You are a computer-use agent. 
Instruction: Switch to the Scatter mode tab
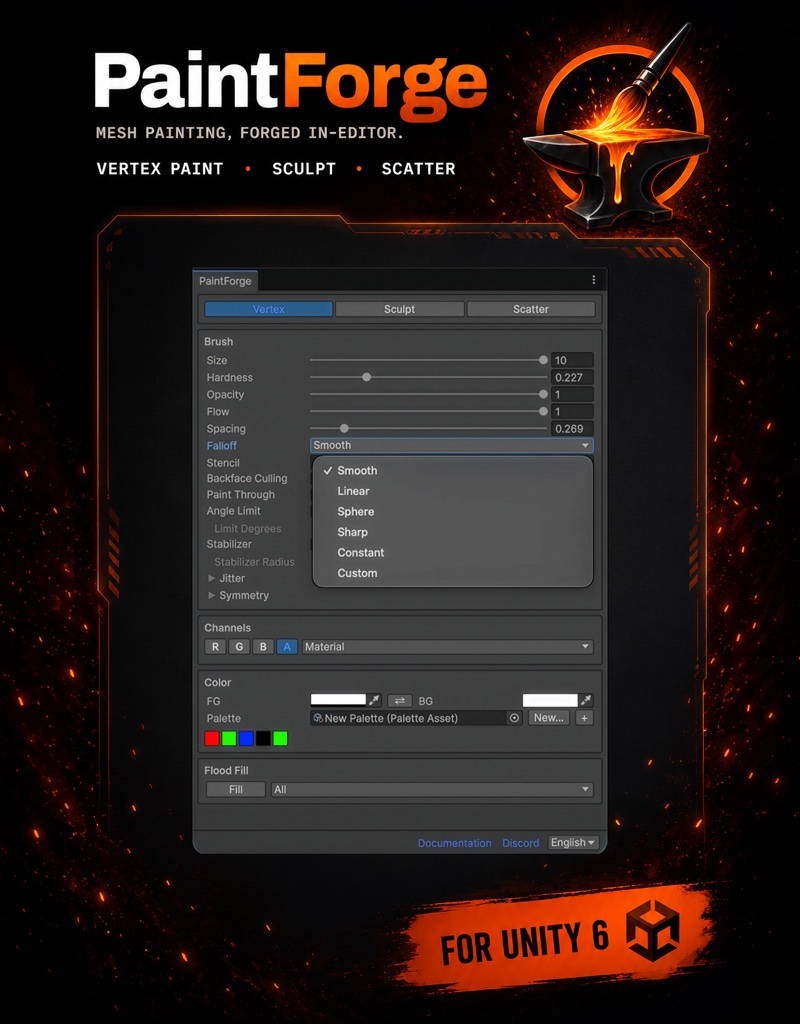(531, 309)
